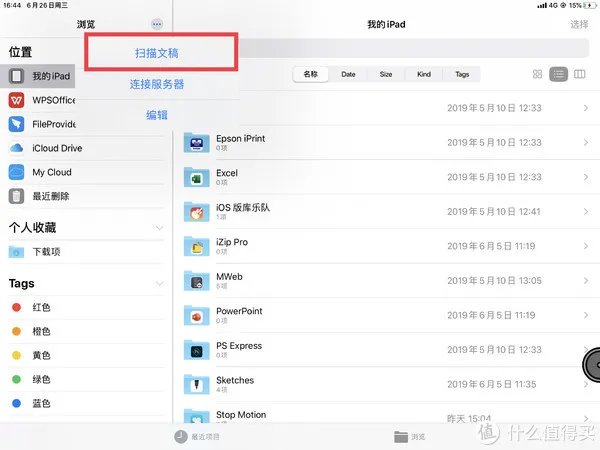Screen dimensions: 600x450
Task: Open the MWeb folder icon
Action: tap(197, 281)
